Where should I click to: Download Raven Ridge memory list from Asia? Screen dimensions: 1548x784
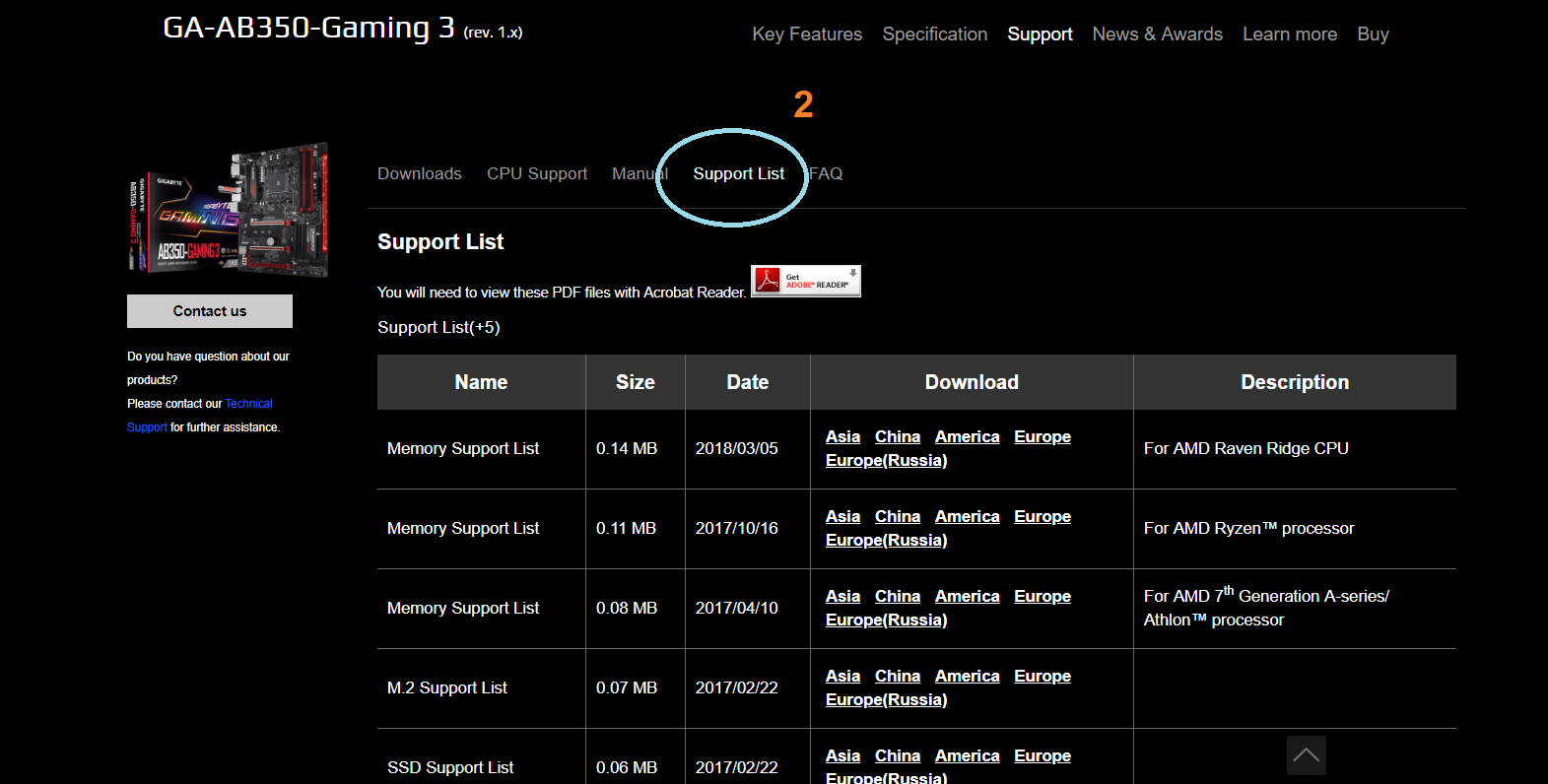click(842, 436)
